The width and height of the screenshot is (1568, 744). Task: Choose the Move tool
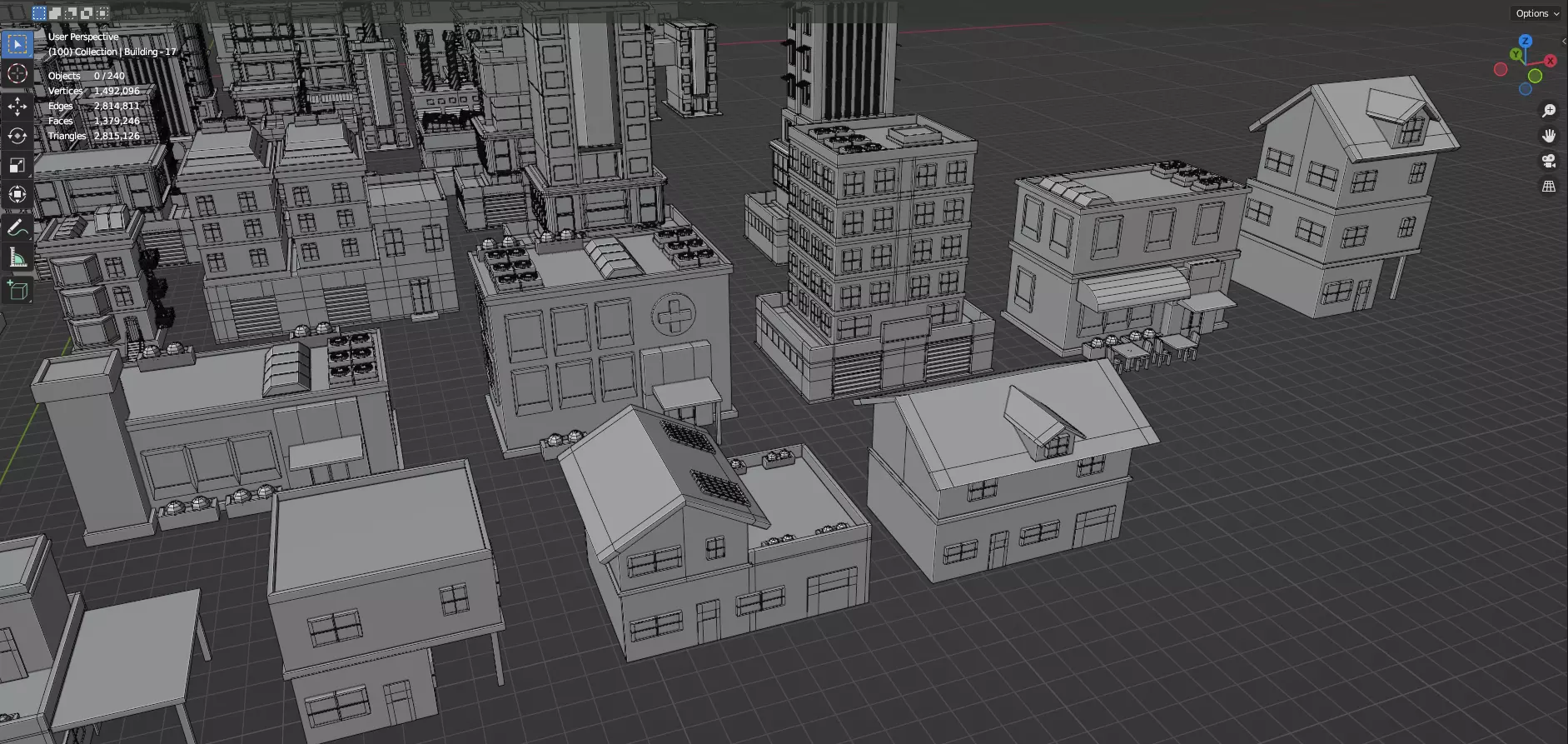(17, 107)
